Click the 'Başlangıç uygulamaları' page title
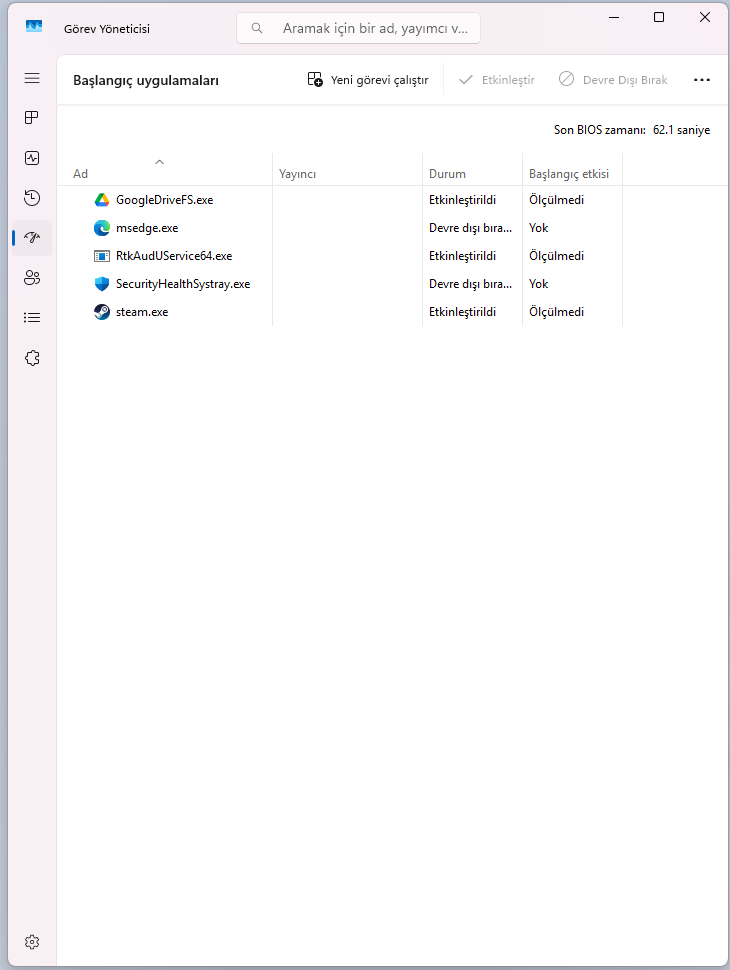The image size is (730, 970). coord(146,80)
